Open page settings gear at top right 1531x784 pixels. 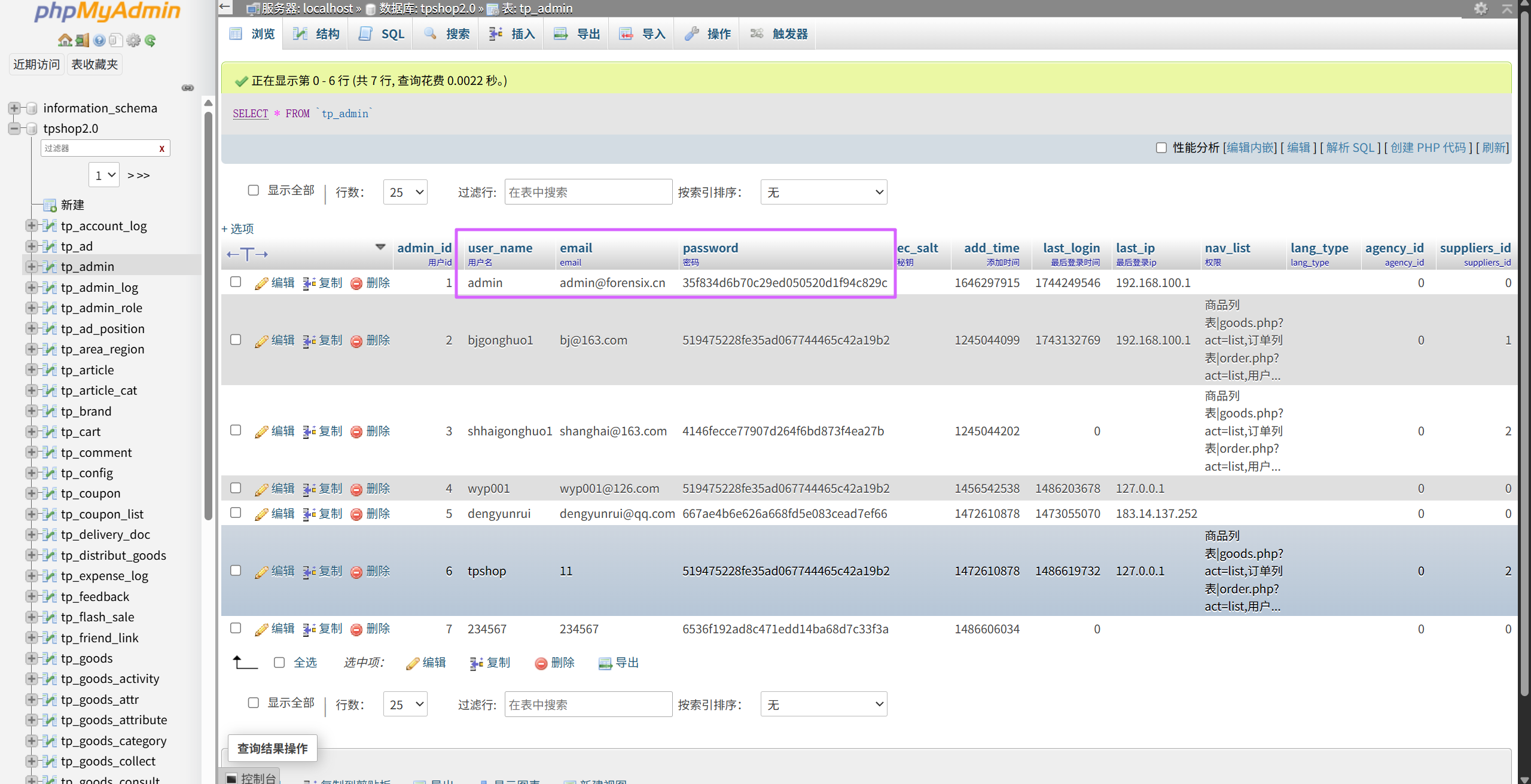point(1481,8)
